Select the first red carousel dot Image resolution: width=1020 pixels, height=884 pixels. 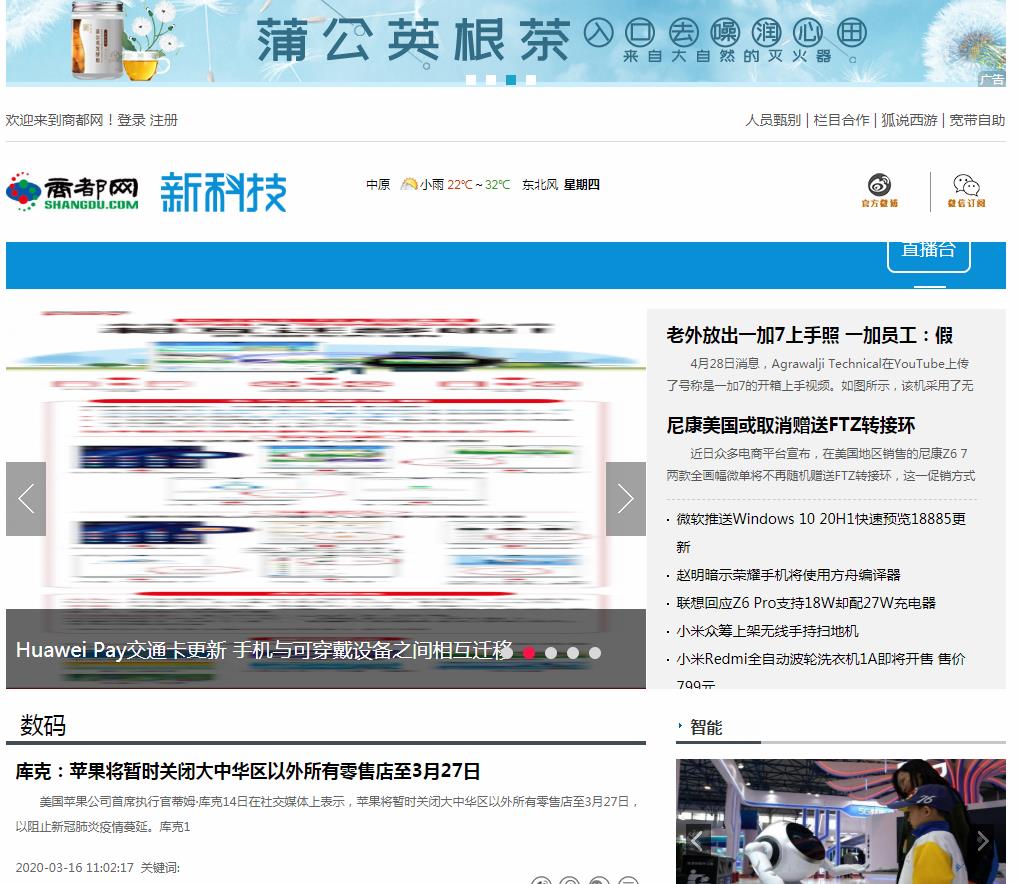pyautogui.click(x=529, y=652)
